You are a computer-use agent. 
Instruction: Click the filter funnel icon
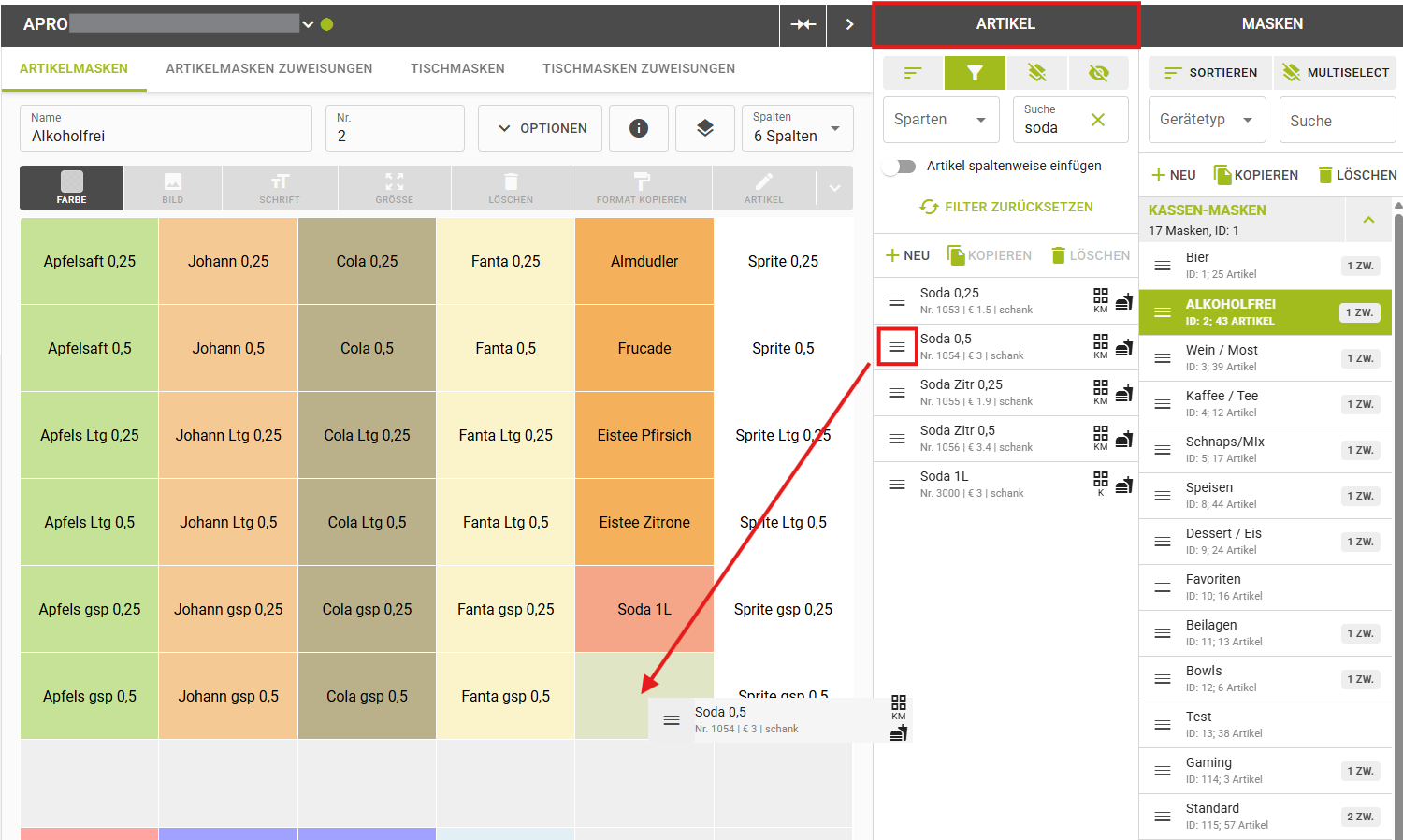(975, 73)
